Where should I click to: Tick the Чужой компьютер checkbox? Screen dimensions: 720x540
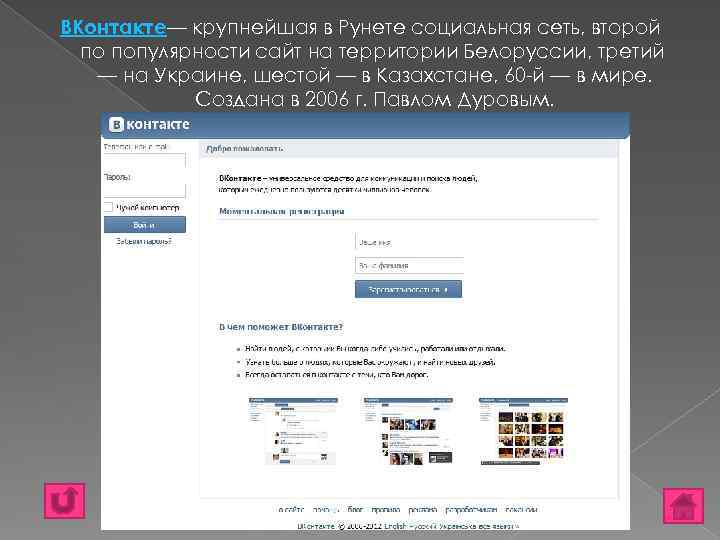(x=108, y=208)
